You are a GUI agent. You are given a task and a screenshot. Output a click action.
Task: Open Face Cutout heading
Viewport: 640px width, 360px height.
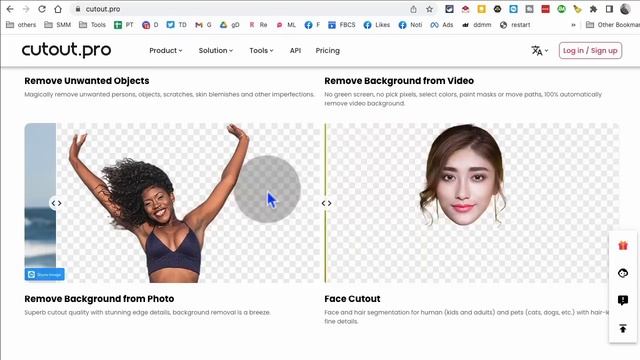point(352,299)
